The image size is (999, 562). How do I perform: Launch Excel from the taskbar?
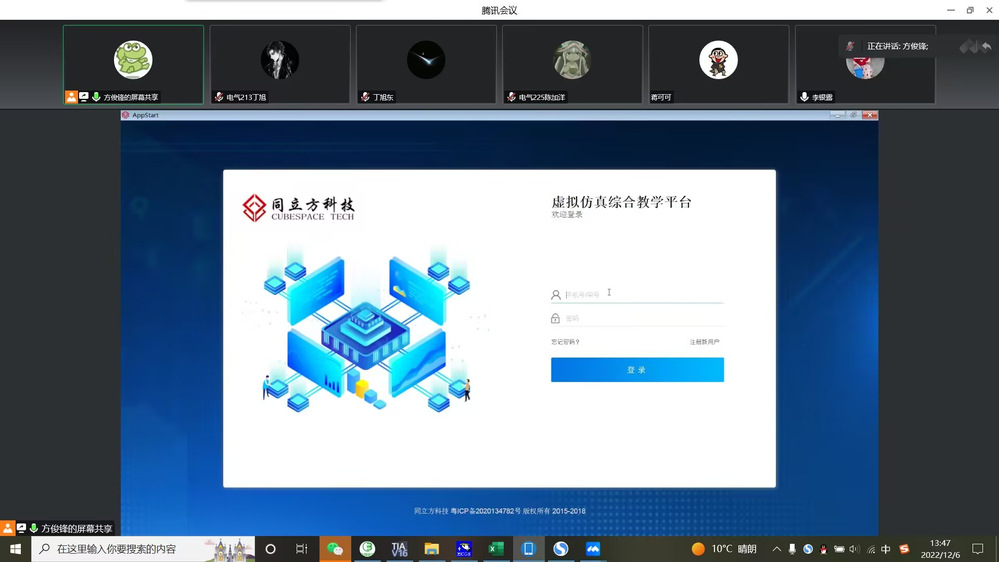click(x=496, y=549)
